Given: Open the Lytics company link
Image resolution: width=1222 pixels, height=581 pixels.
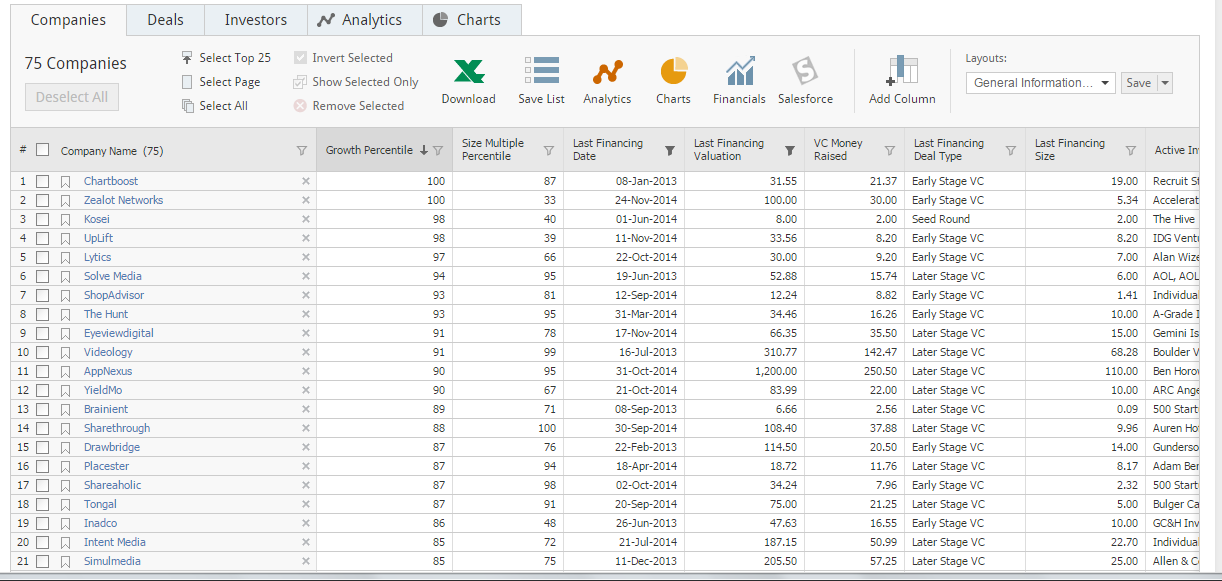Looking at the screenshot, I should (x=98, y=258).
